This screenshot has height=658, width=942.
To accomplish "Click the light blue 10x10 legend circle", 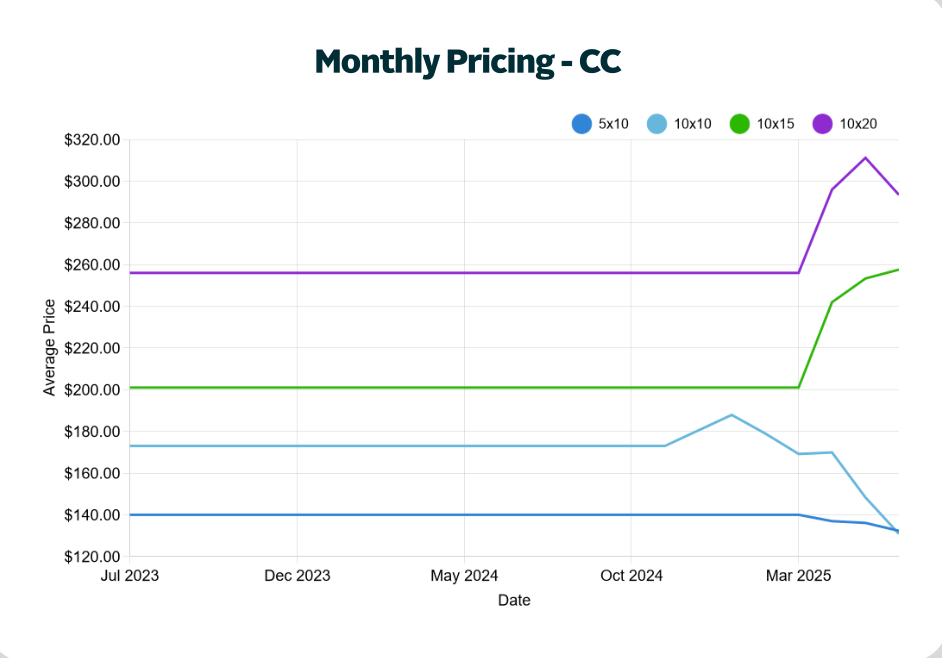I will click(x=657, y=124).
